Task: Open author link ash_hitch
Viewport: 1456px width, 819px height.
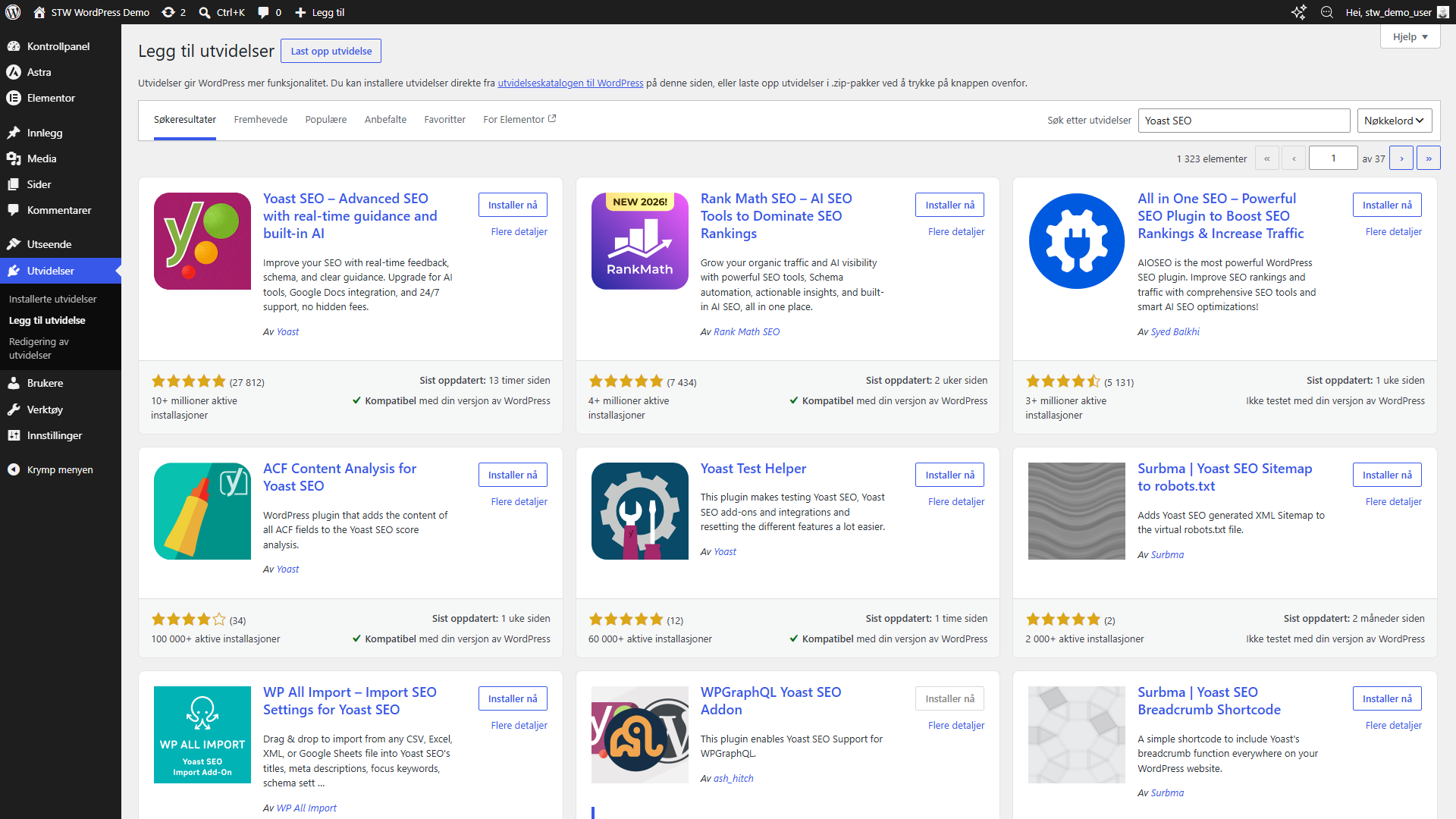Action: point(733,779)
